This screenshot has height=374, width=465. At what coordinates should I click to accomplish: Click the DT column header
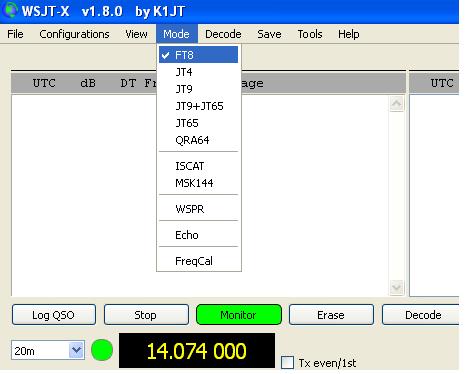point(128,83)
